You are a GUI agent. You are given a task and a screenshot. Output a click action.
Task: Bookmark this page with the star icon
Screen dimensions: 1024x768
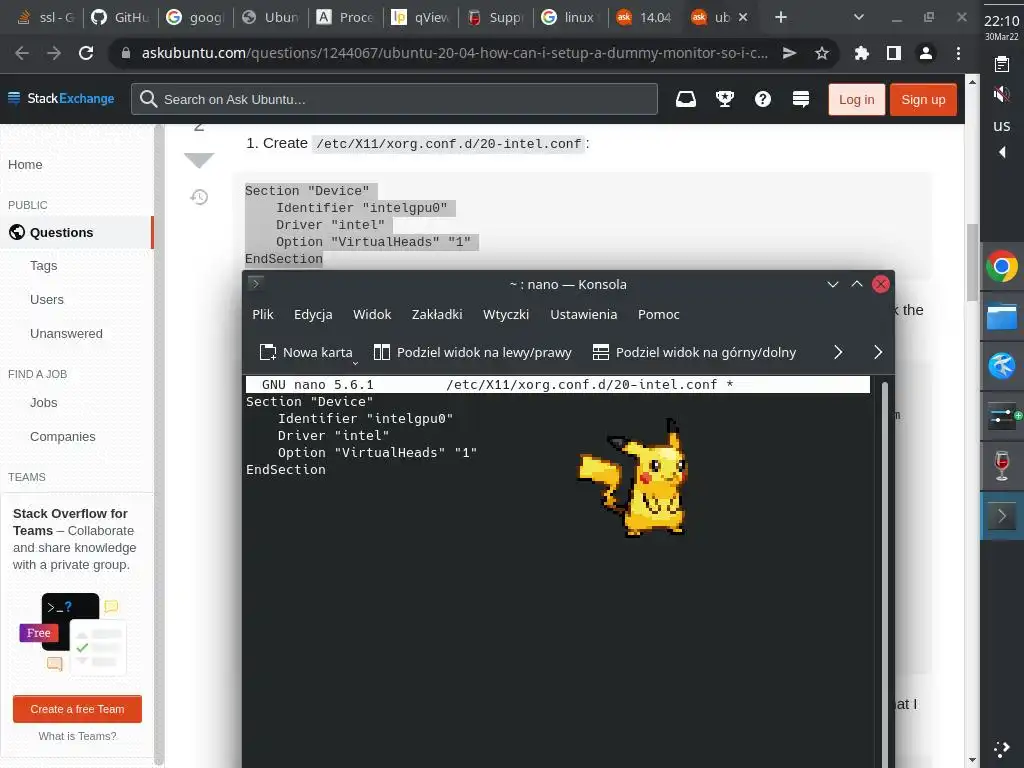point(822,53)
